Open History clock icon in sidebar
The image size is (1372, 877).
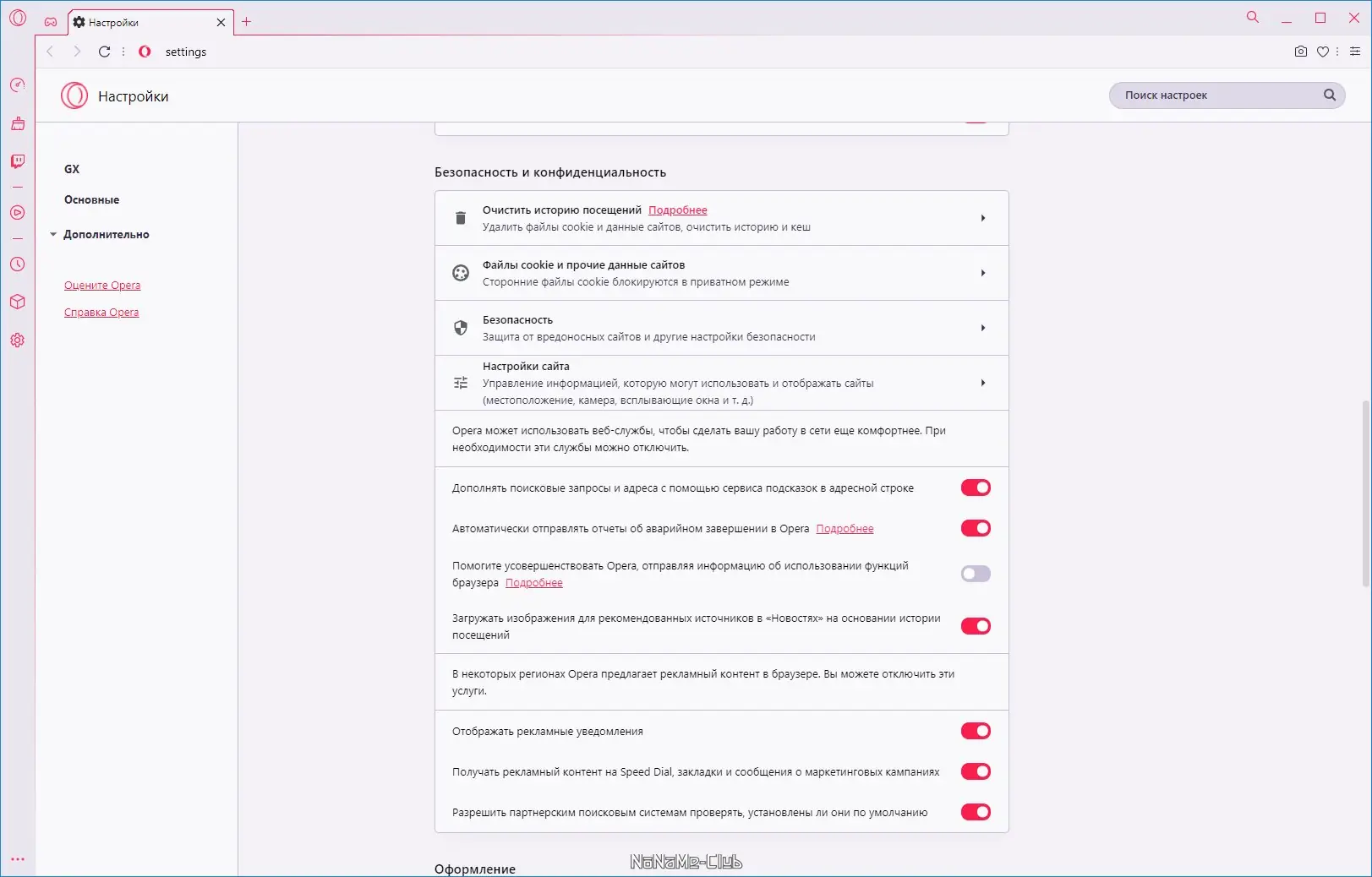pyautogui.click(x=18, y=264)
